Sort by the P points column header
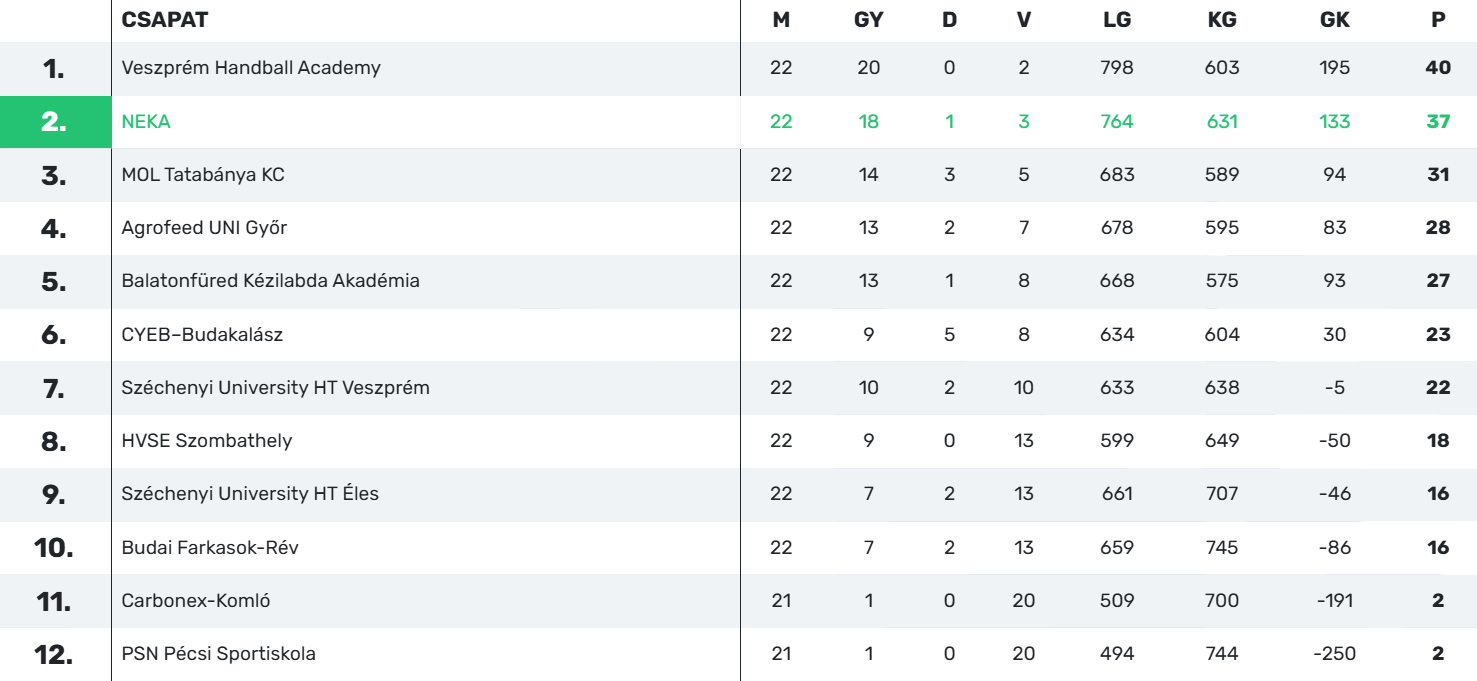The height and width of the screenshot is (681, 1477). tap(1438, 20)
